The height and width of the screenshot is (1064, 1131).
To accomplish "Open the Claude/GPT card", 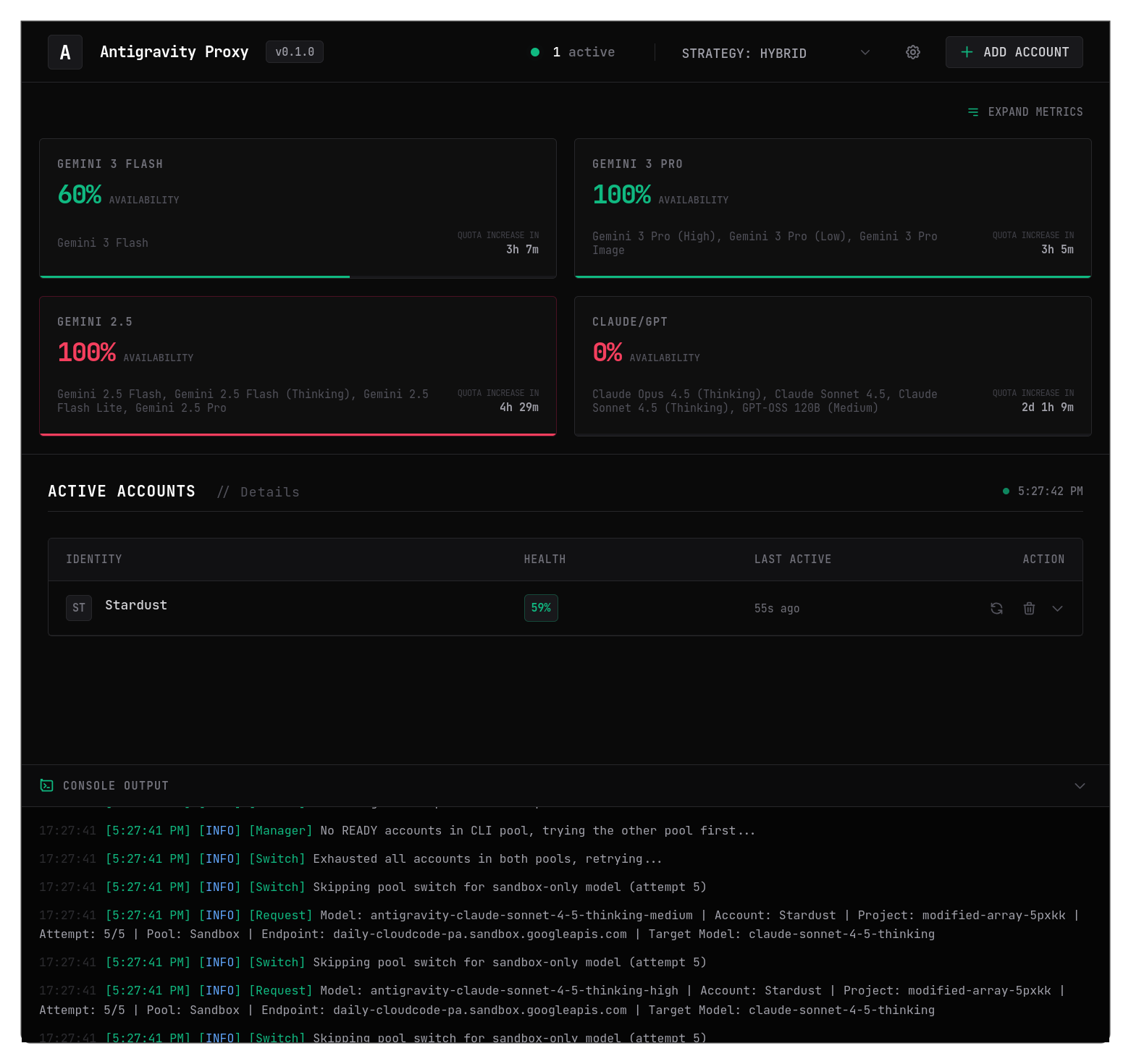I will (x=833, y=366).
